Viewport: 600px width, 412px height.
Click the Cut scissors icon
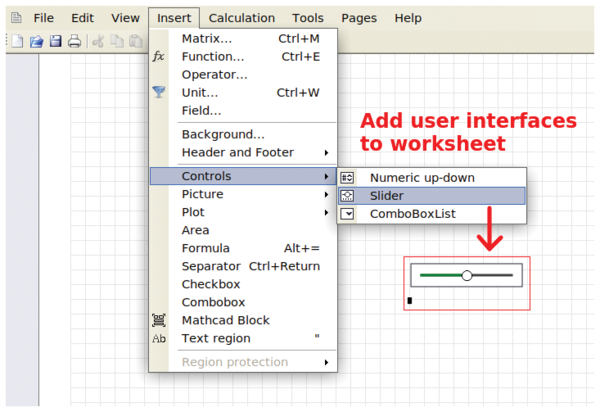[98, 40]
